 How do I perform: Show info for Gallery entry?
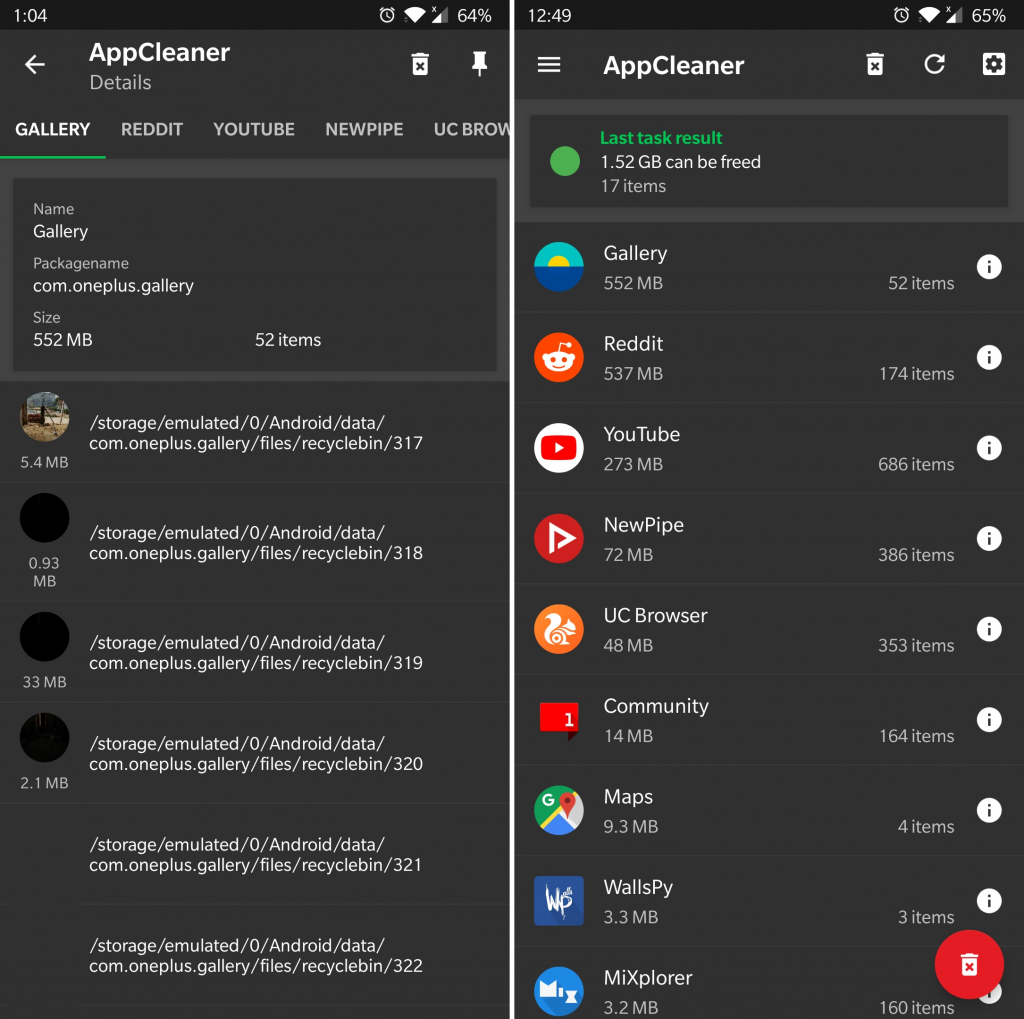click(989, 267)
